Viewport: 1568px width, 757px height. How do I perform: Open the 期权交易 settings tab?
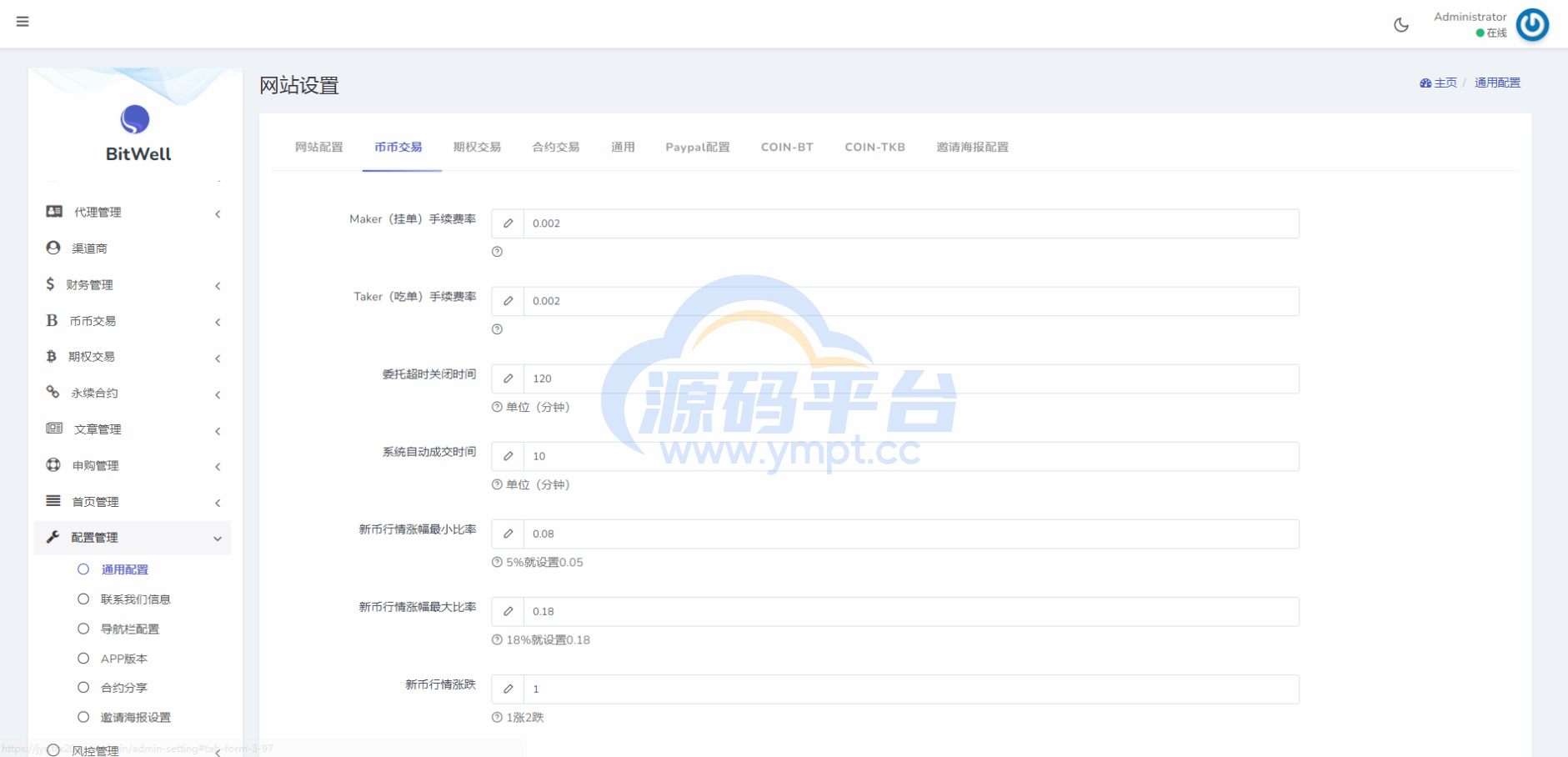point(478,147)
